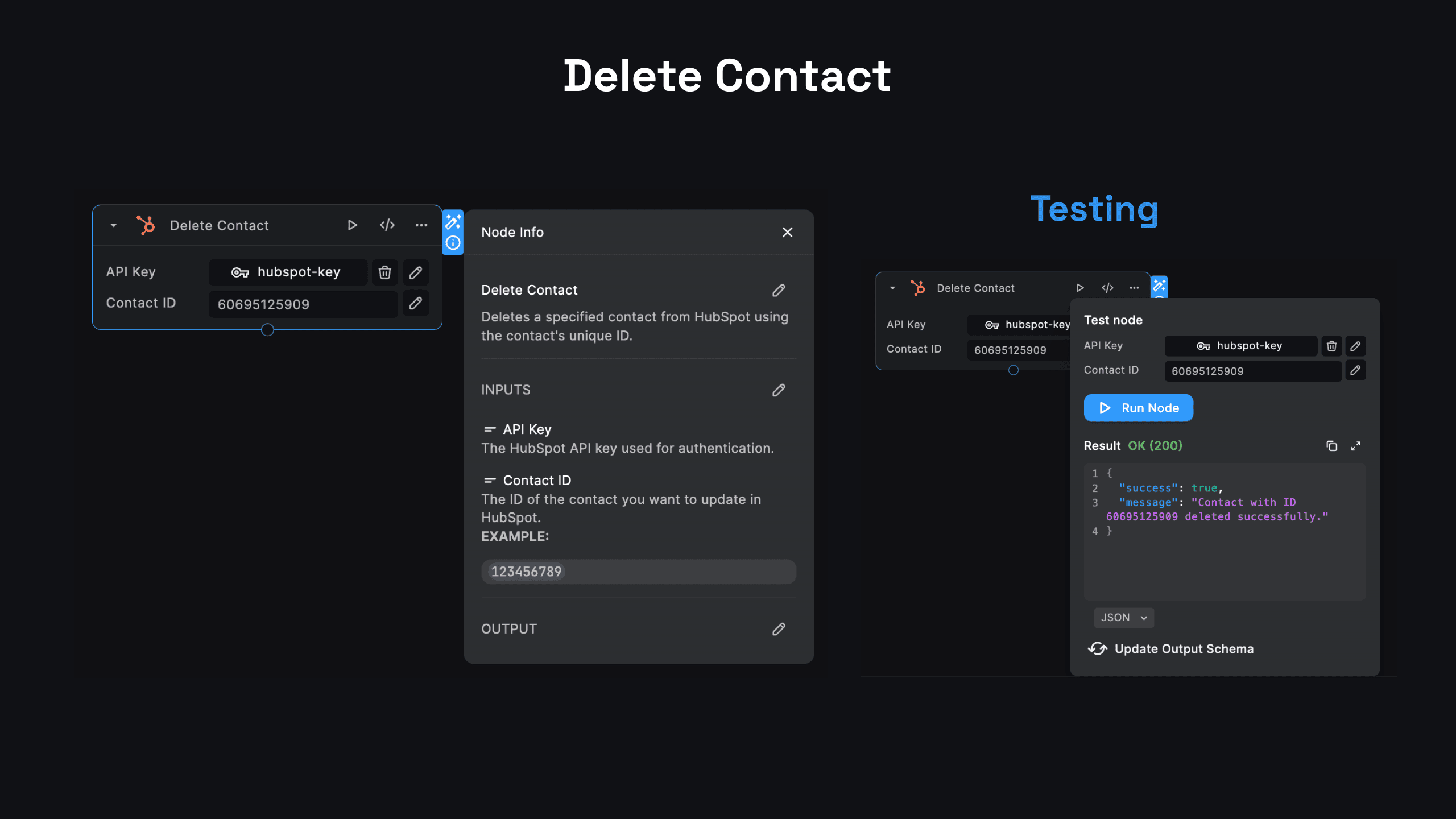Click the HubSpot logo on Delete Contact node
The width and height of the screenshot is (1456, 819).
click(146, 225)
